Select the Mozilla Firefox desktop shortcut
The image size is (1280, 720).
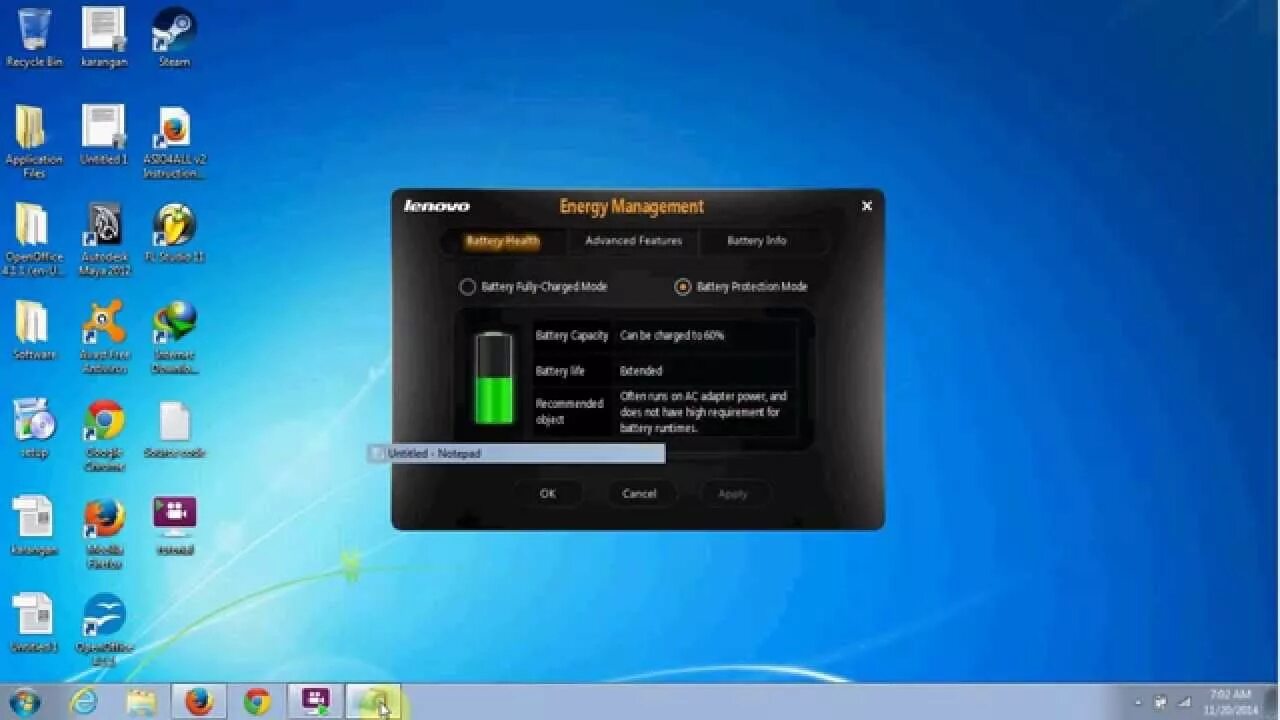tap(104, 532)
